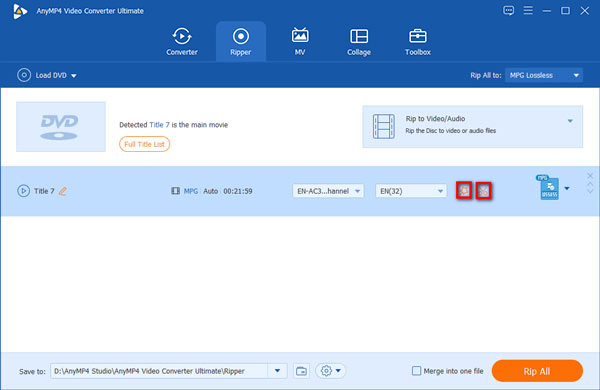The height and width of the screenshot is (390, 600).
Task: Switch to the Toolbox tab
Action: tap(417, 41)
